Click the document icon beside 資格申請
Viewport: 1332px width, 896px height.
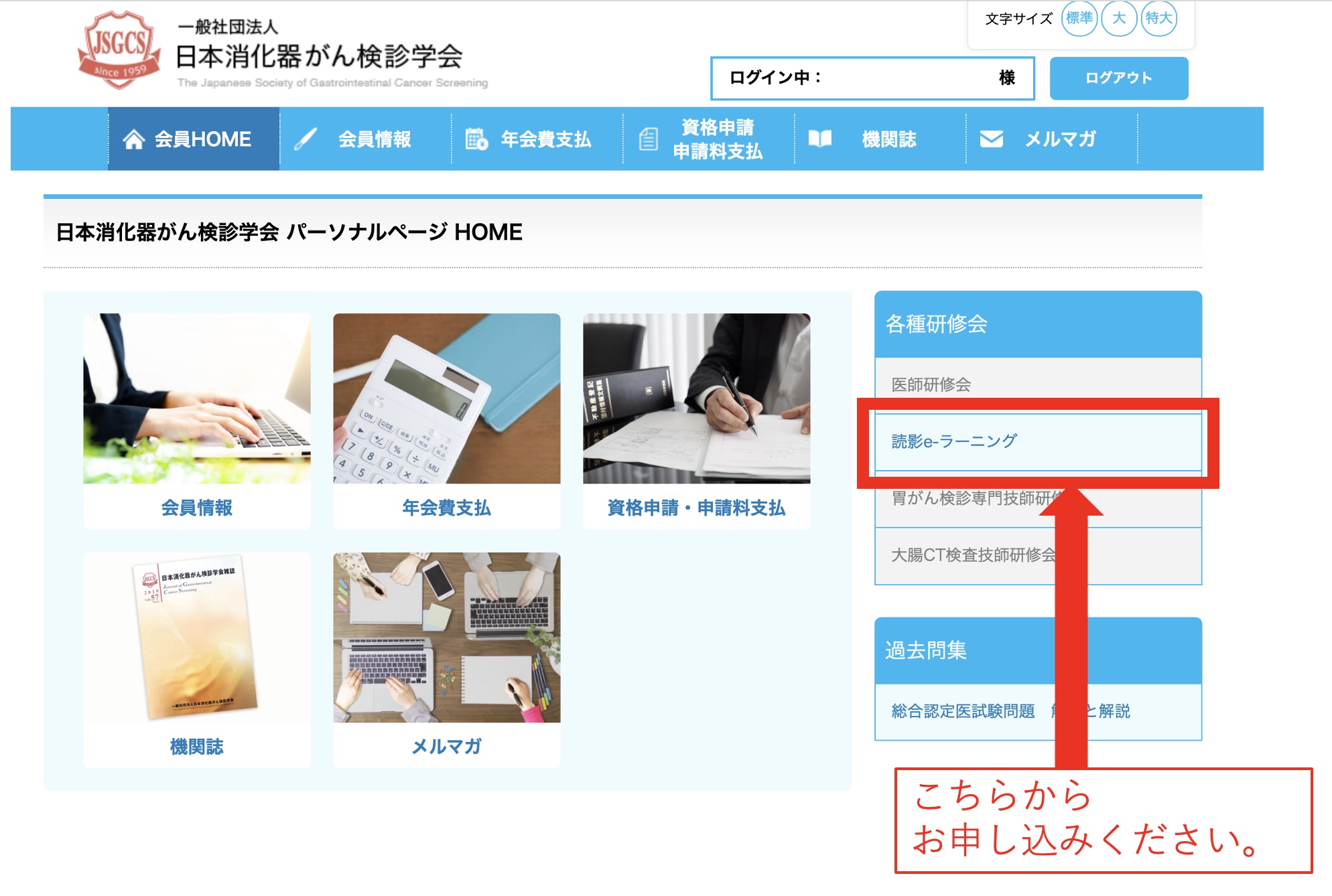coord(648,139)
